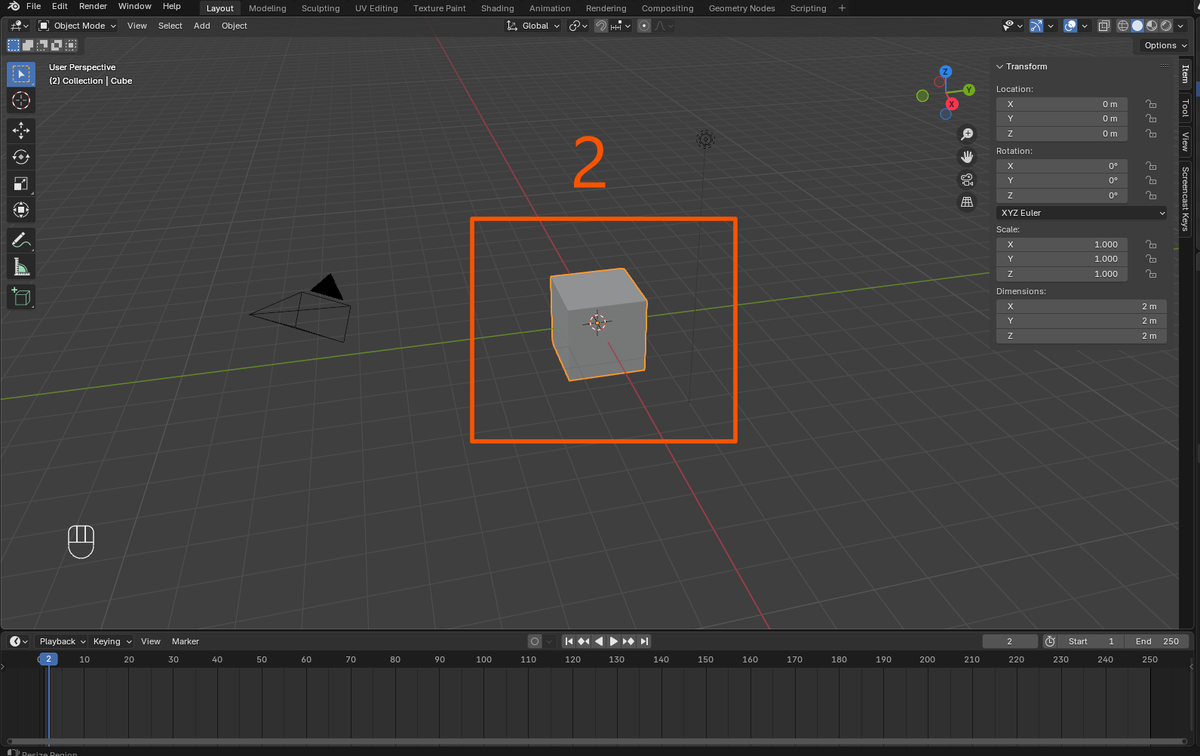Open the Object Mode dropdown
The width and height of the screenshot is (1200, 756).
click(x=78, y=26)
